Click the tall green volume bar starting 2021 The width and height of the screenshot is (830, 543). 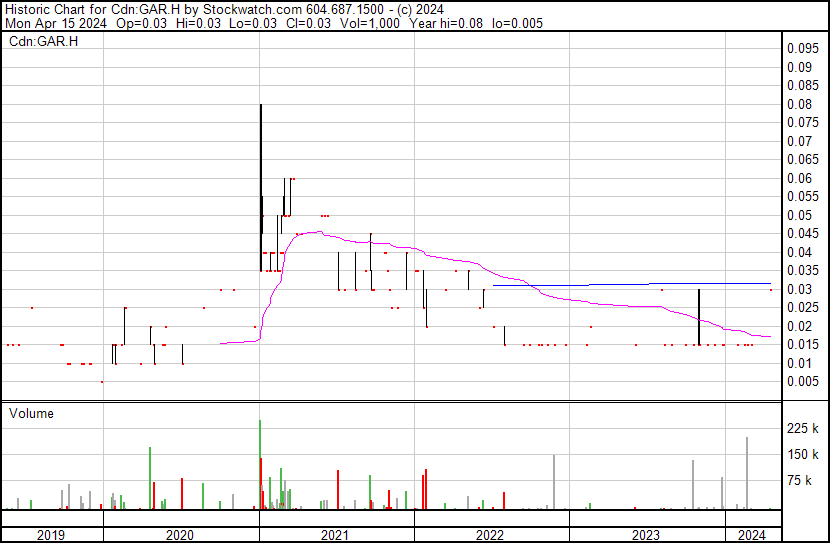260,465
